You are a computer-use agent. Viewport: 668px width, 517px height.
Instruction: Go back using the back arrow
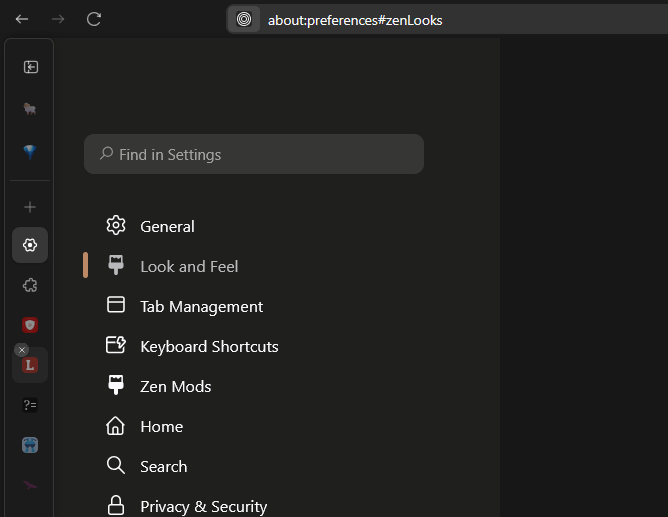click(22, 19)
